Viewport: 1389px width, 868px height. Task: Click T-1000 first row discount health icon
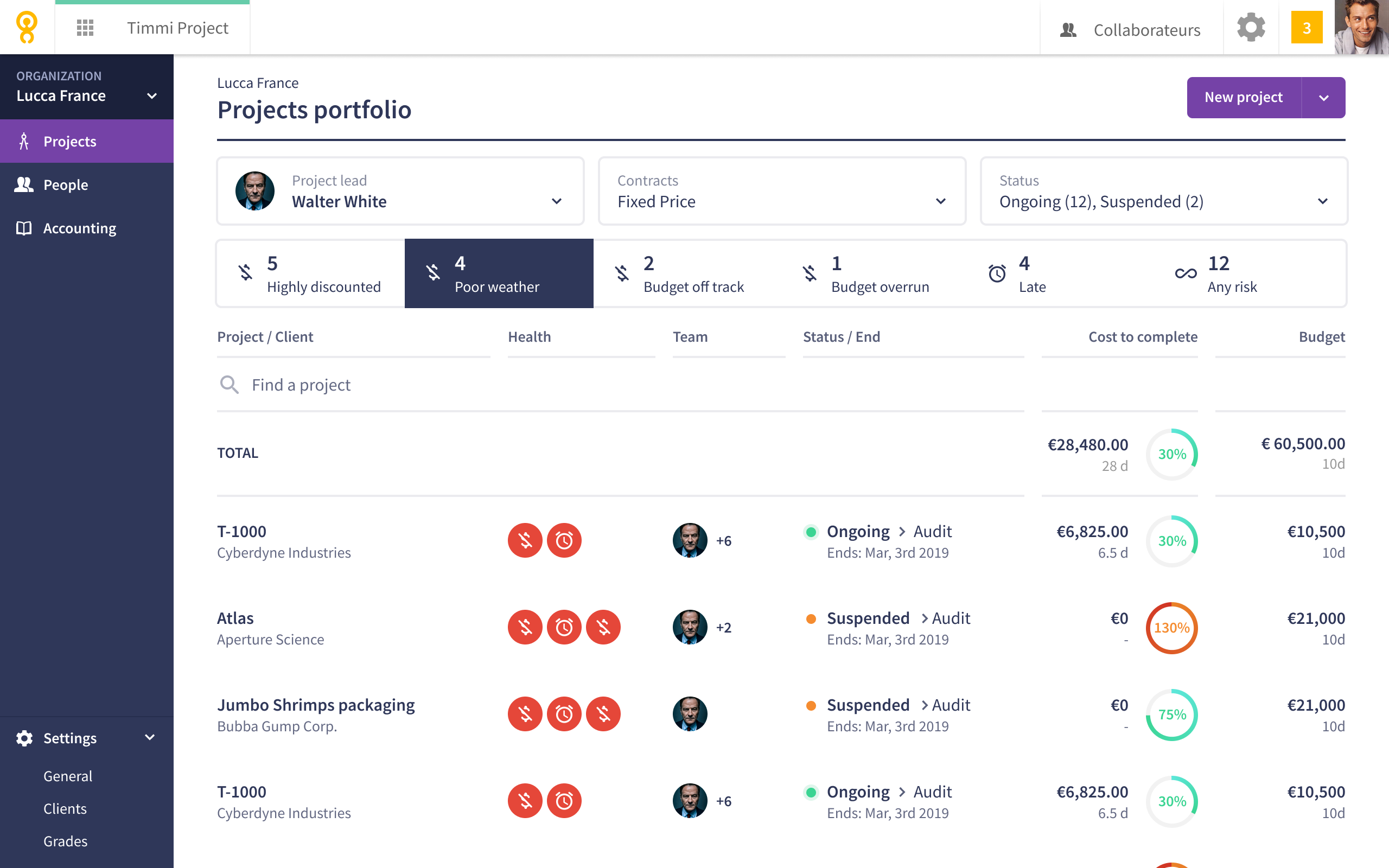tap(525, 540)
